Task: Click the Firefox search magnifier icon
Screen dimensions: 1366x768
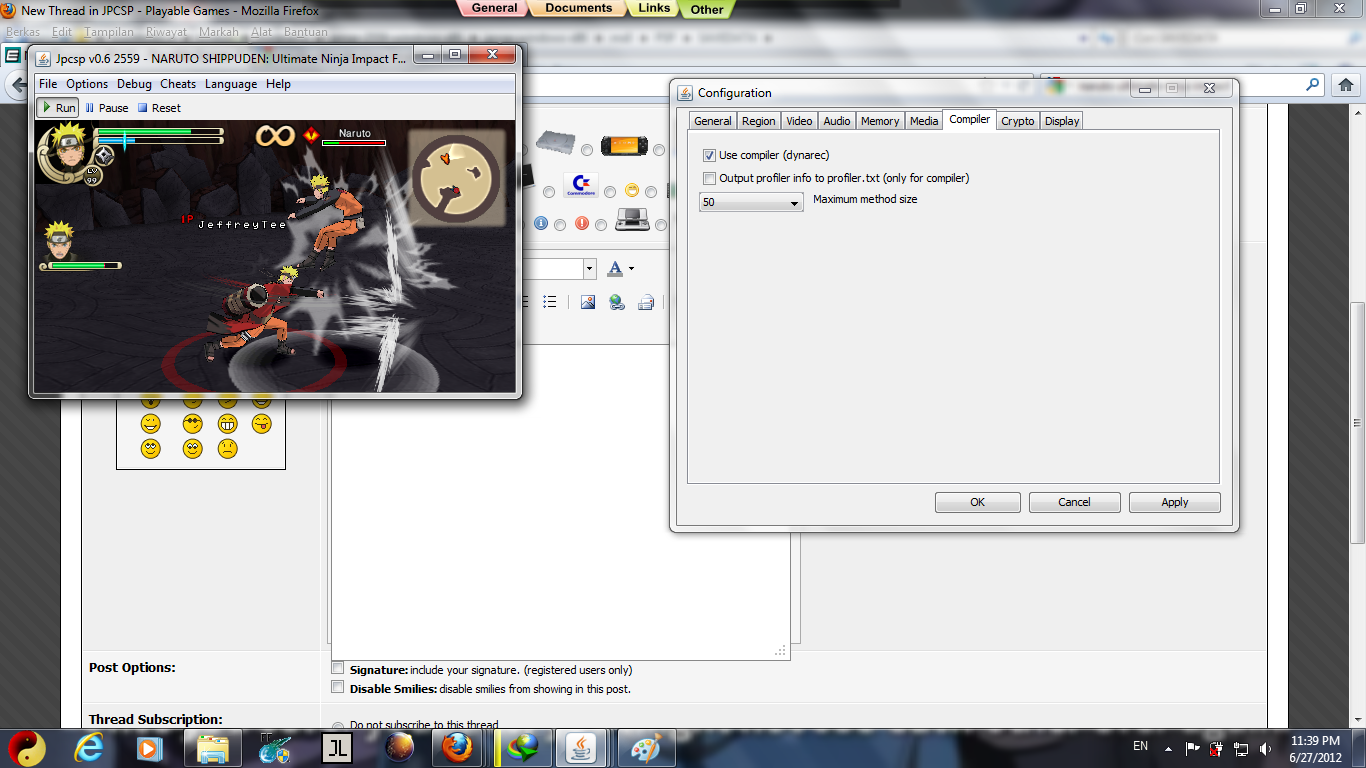Action: point(1314,86)
